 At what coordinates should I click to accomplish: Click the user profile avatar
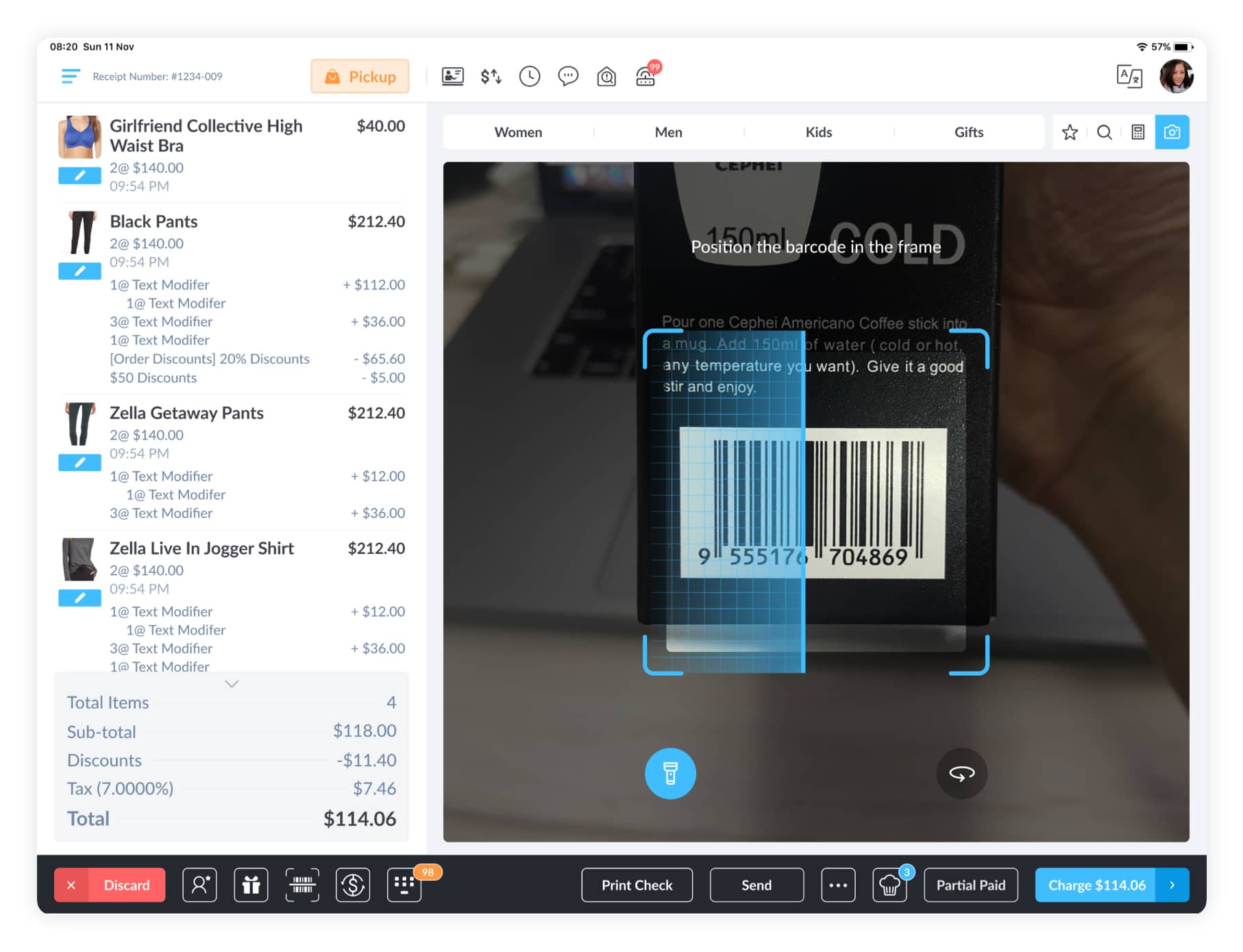pyautogui.click(x=1174, y=76)
